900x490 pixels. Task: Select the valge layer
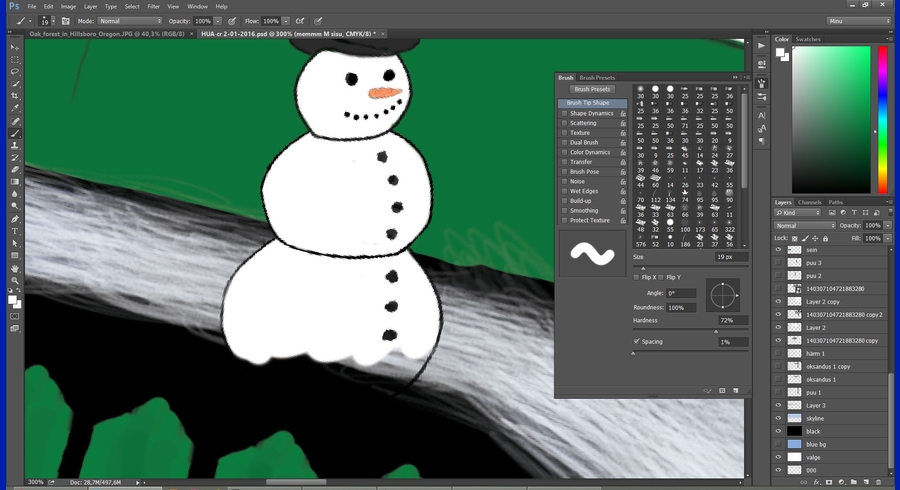click(831, 457)
